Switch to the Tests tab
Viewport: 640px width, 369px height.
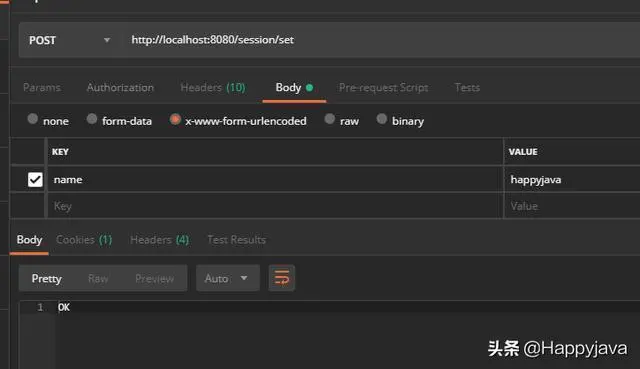pos(467,87)
